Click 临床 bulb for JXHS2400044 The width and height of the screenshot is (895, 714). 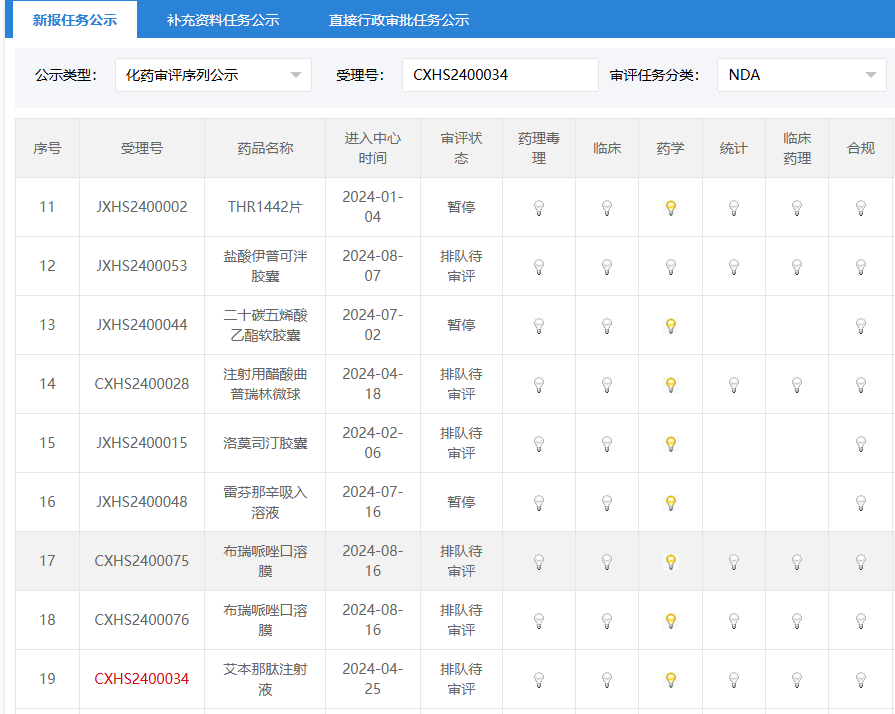coord(607,326)
